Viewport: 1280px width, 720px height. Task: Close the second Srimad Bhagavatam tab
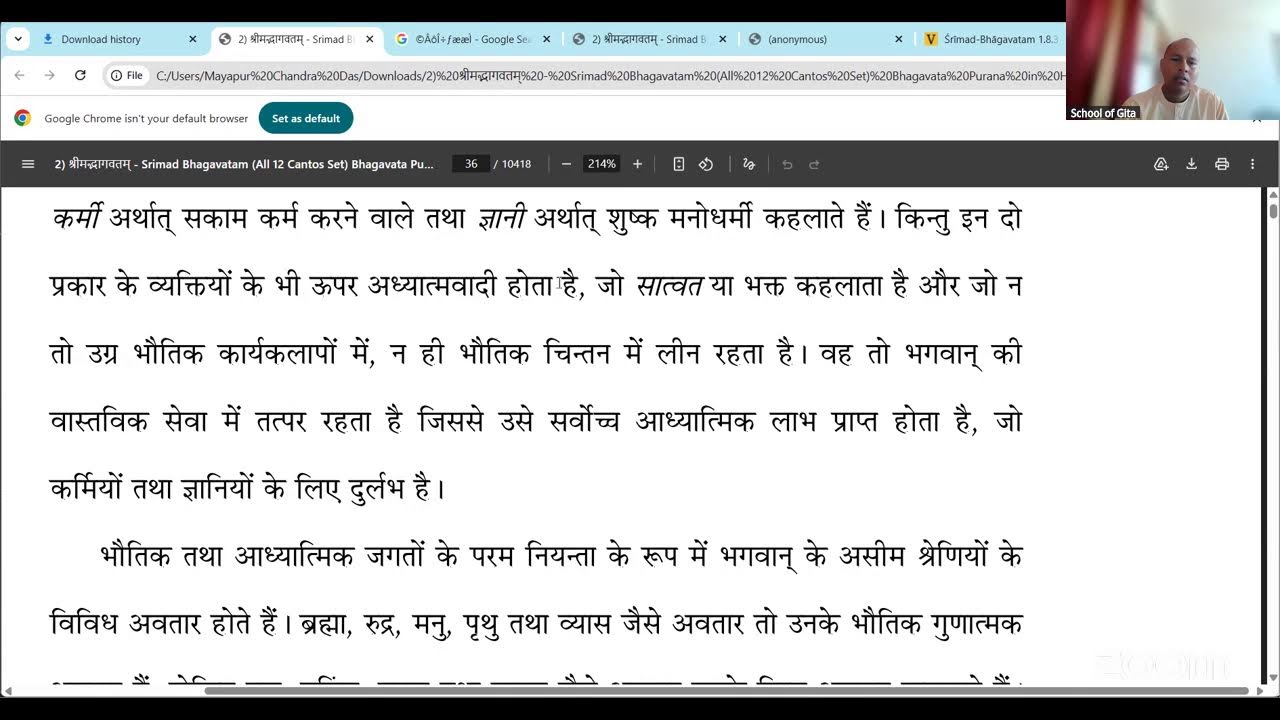[722, 39]
